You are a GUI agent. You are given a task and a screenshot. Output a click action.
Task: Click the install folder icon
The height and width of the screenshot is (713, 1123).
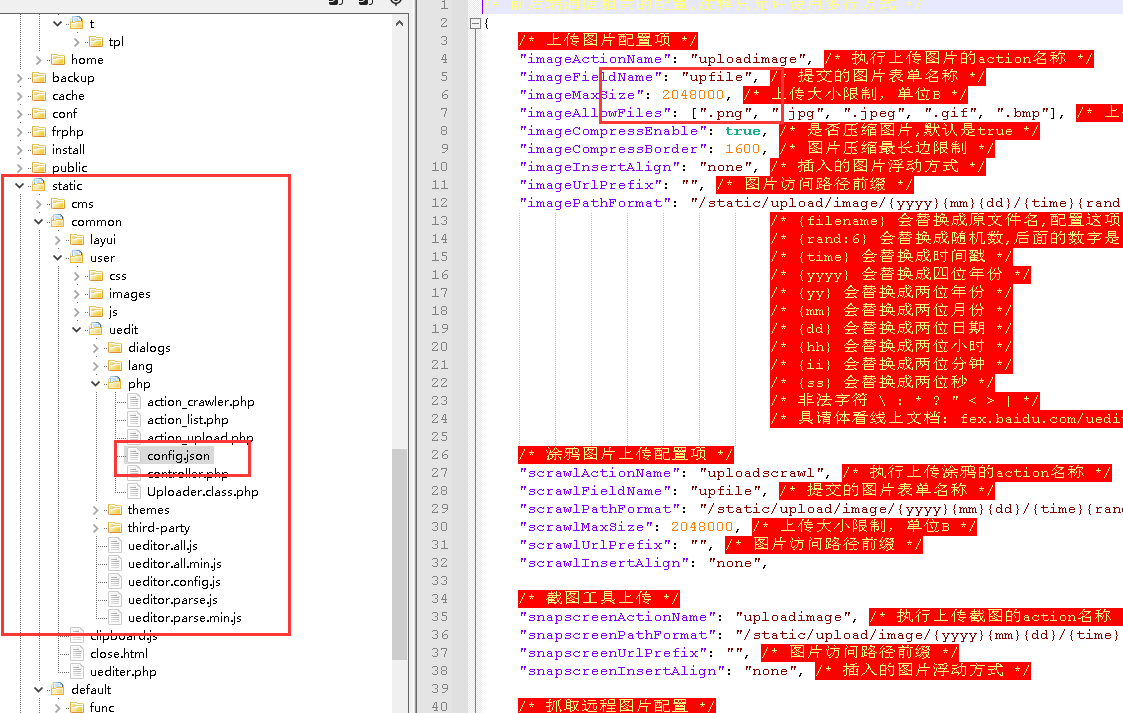(x=39, y=150)
